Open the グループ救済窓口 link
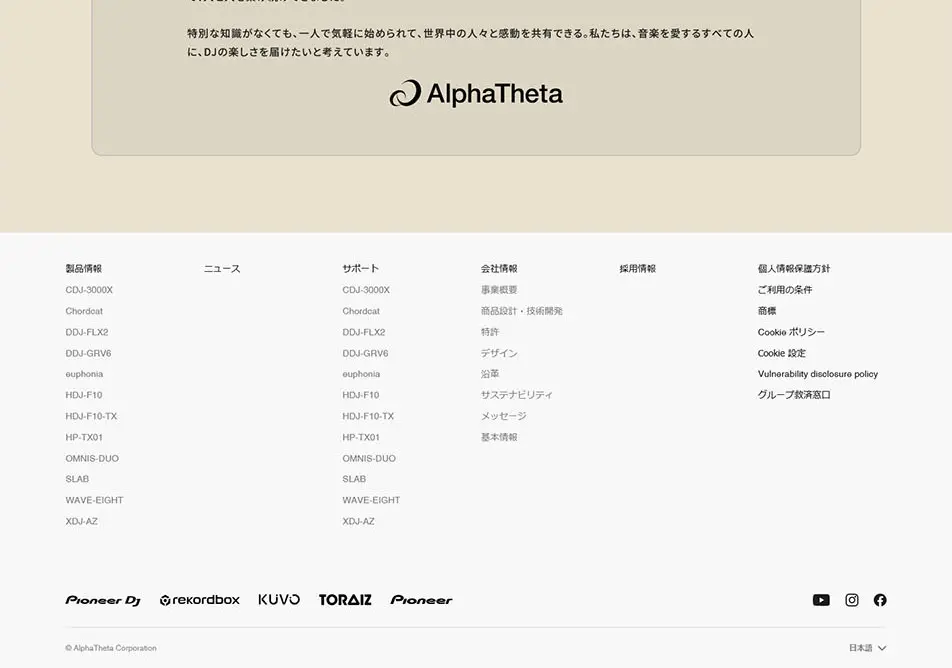 click(794, 395)
